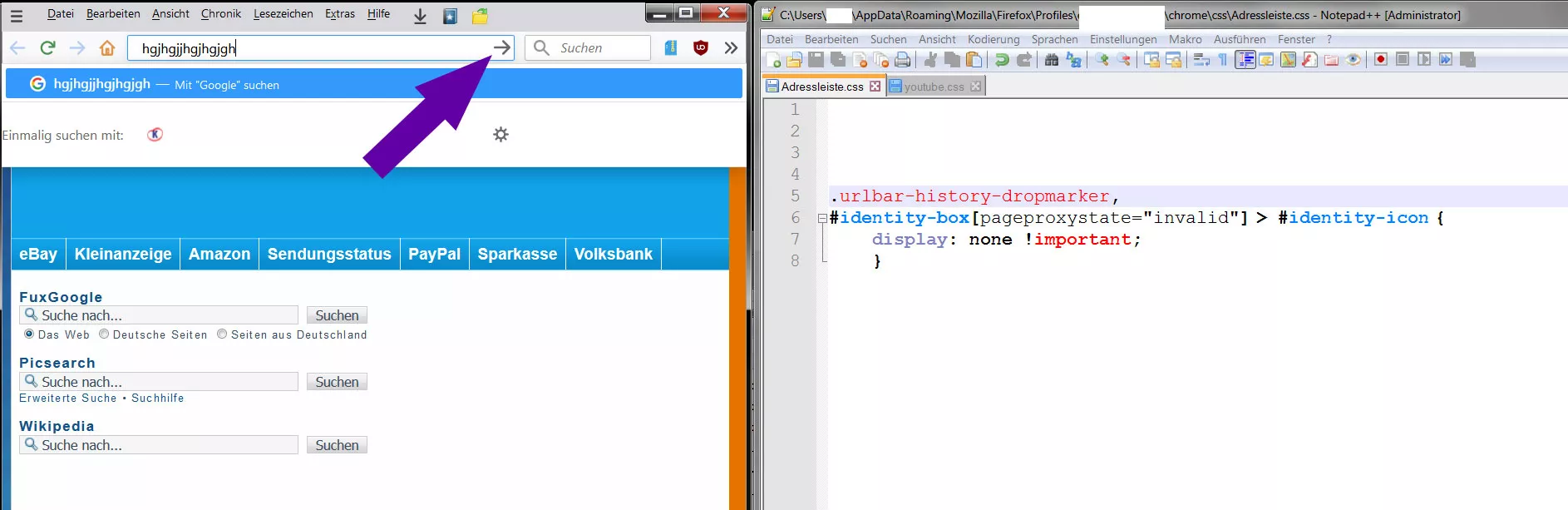Stop macro recording
The width and height of the screenshot is (1568, 510).
click(x=1403, y=60)
